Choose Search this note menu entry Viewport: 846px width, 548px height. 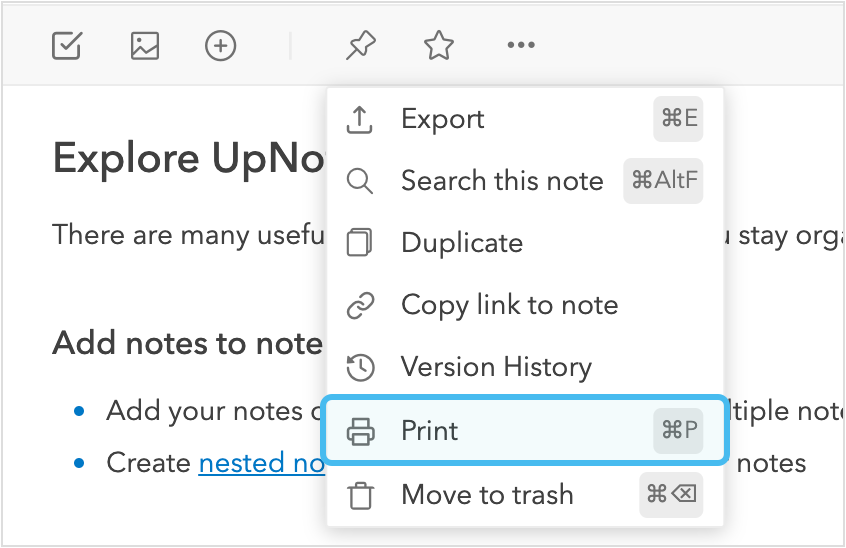coord(501,181)
